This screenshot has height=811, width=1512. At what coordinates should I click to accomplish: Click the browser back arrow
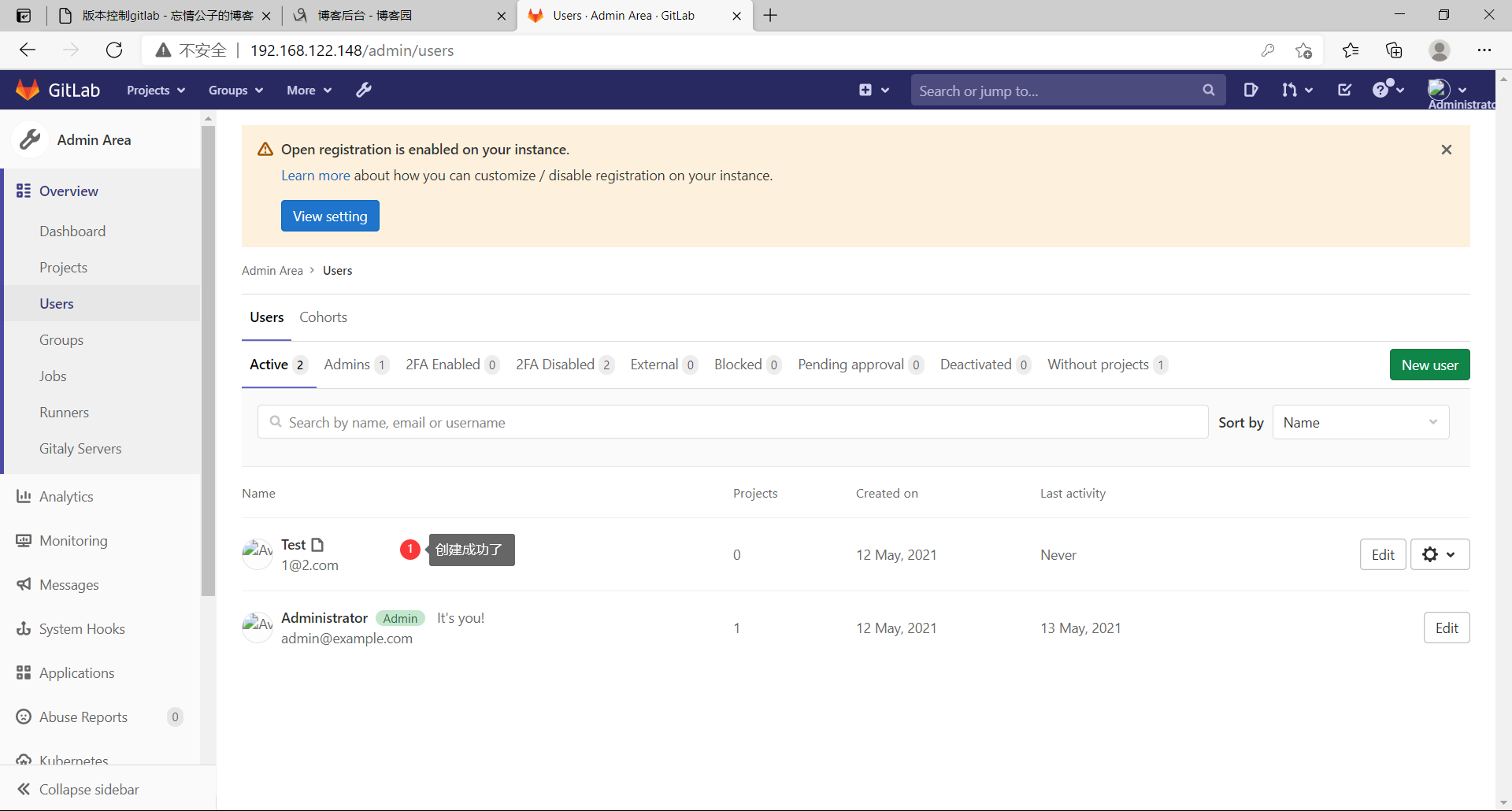pos(28,50)
